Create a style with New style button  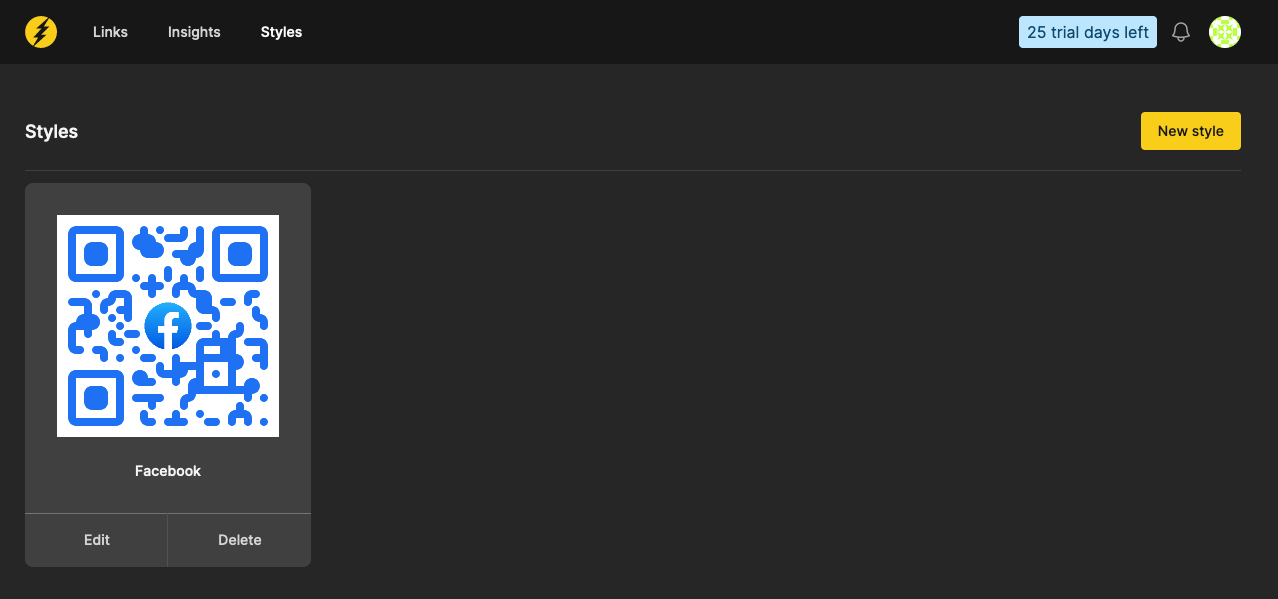click(1190, 131)
